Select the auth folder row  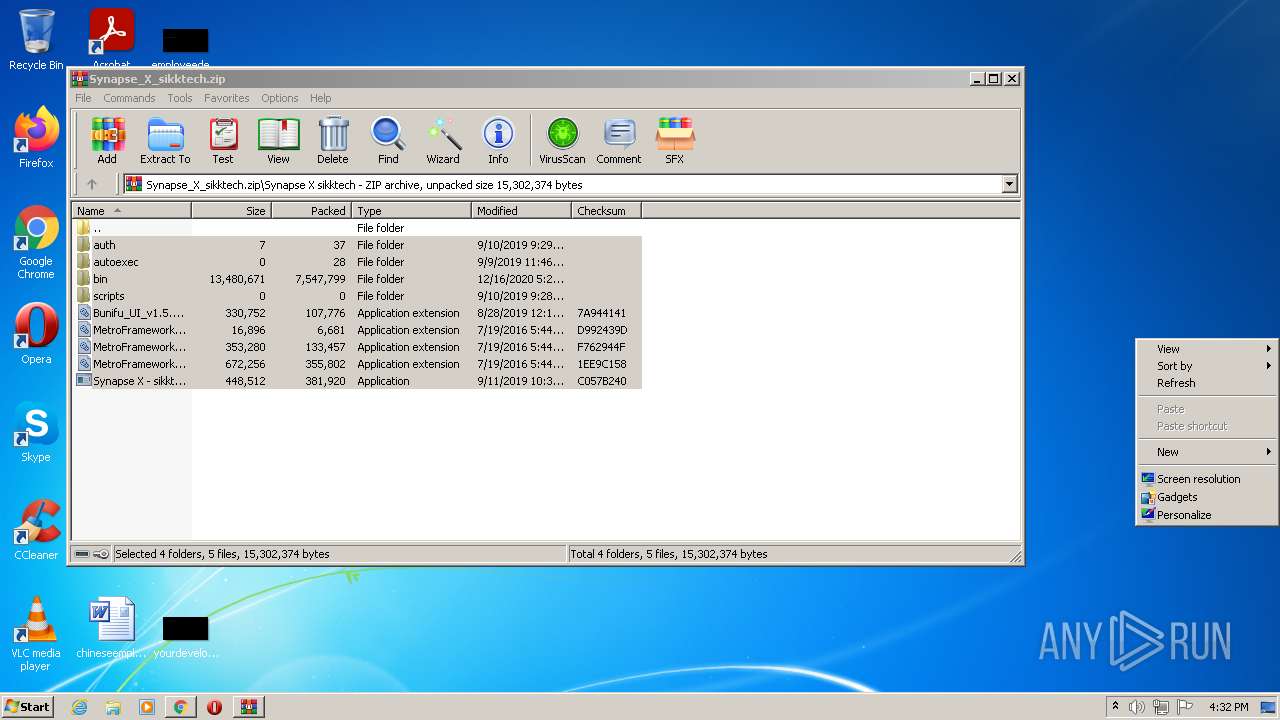point(358,245)
